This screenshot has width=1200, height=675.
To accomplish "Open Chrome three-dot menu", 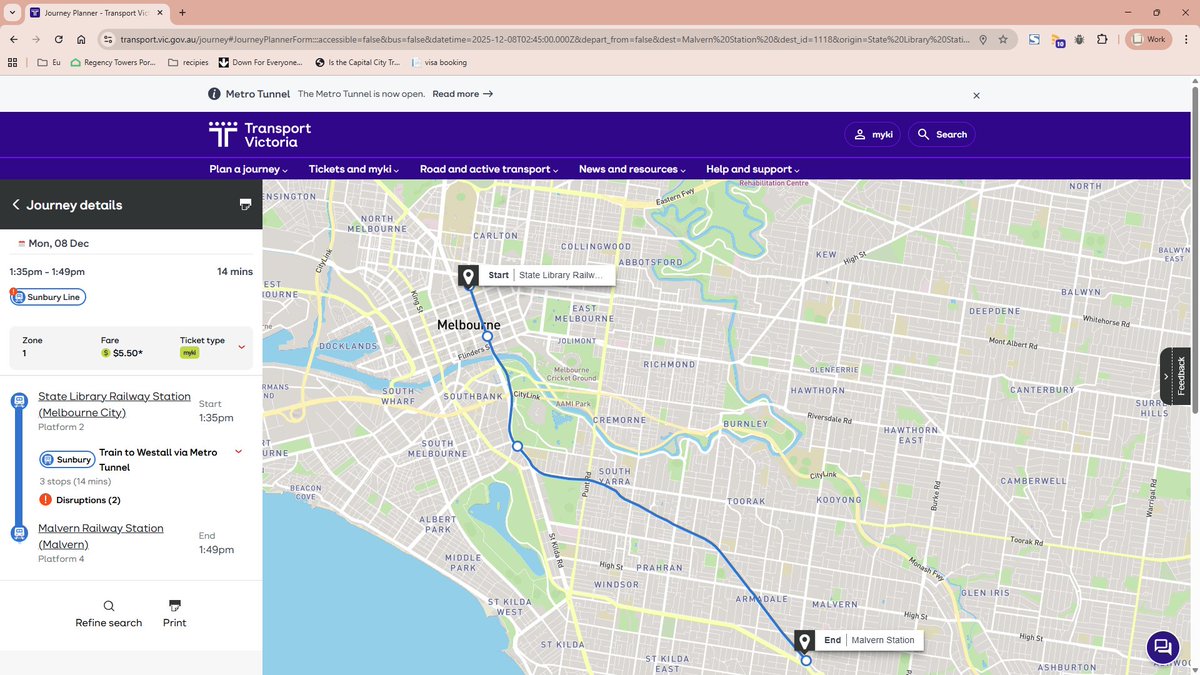I will point(1184,39).
